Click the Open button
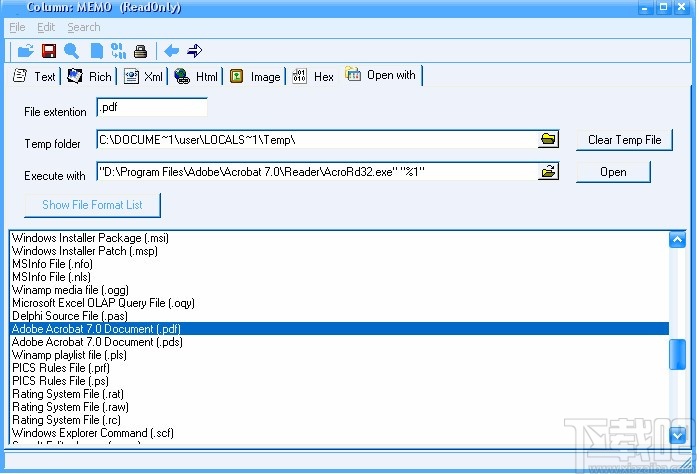Screen dimensions: 699x474 613,172
